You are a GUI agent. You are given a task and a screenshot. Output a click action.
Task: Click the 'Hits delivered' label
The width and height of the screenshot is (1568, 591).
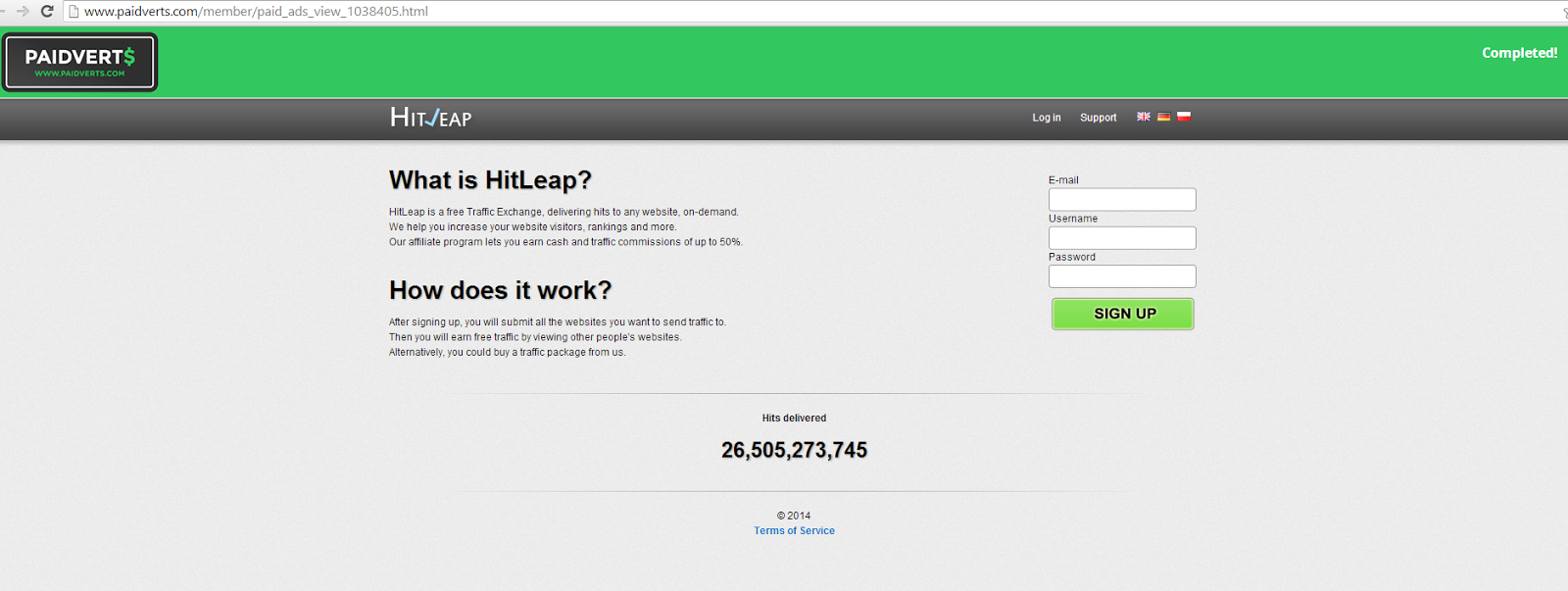point(794,418)
